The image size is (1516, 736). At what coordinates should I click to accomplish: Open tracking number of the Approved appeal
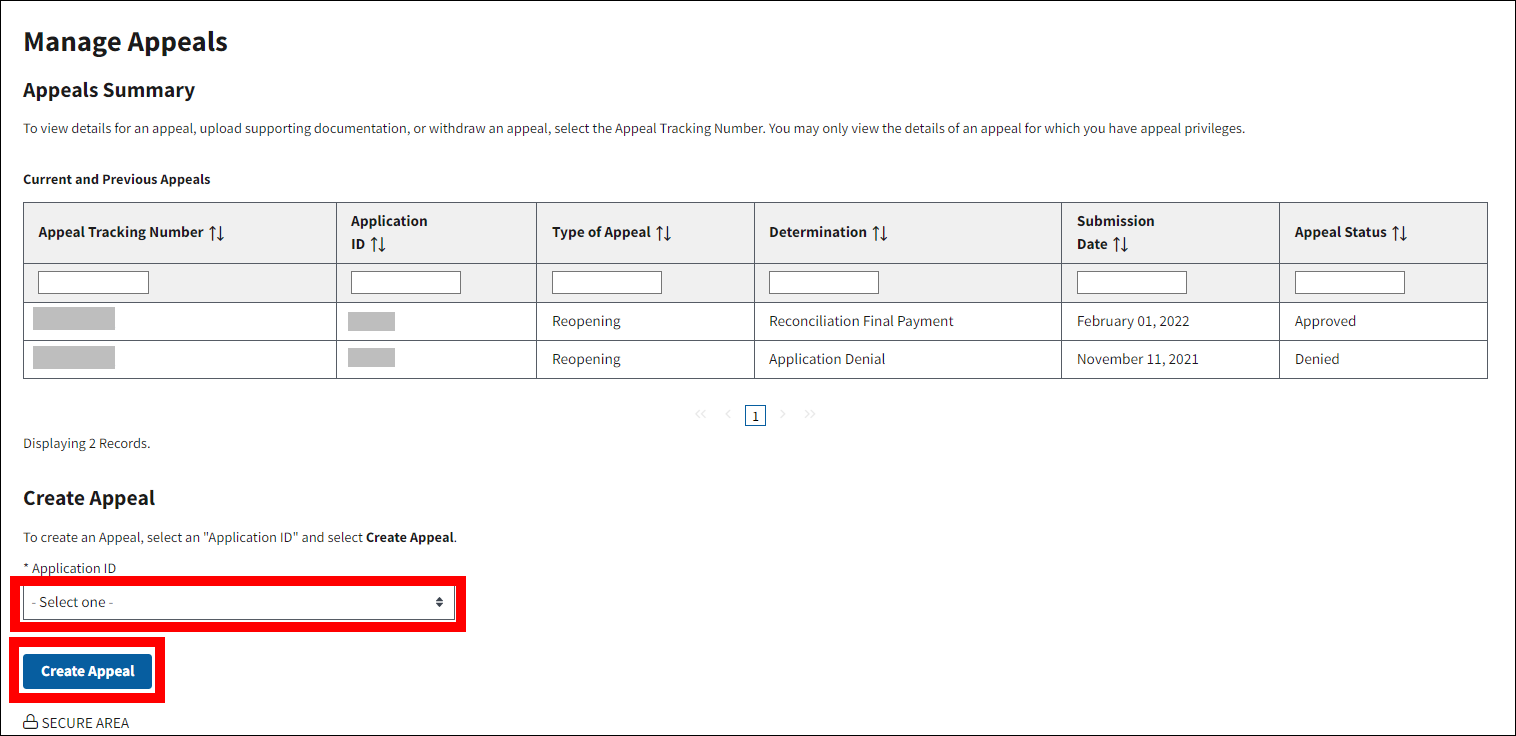pos(74,320)
